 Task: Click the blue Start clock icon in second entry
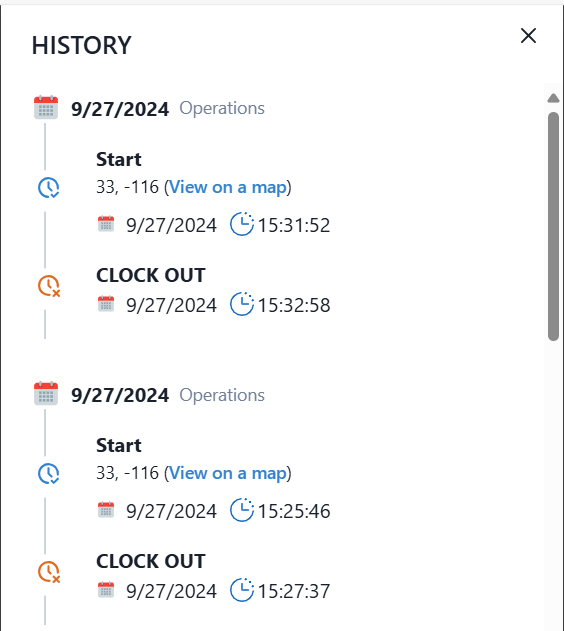point(49,473)
